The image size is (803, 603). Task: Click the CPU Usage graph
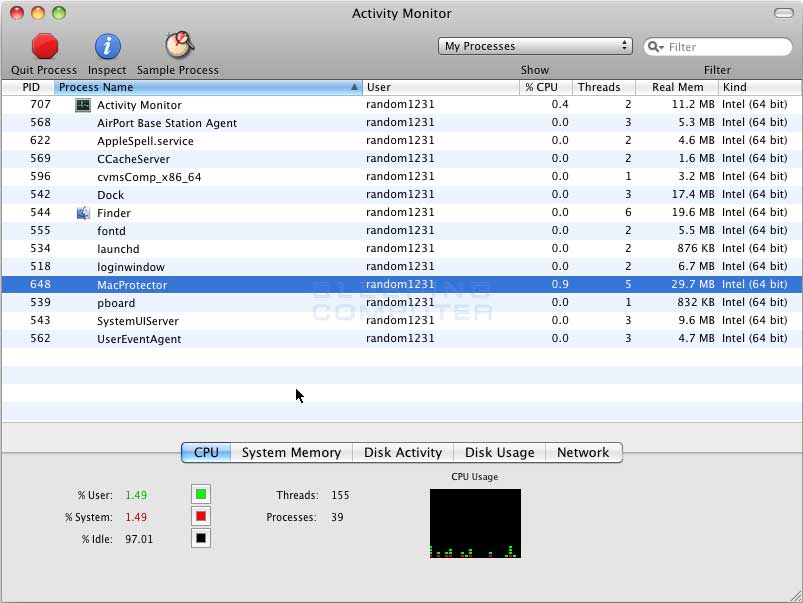point(475,523)
